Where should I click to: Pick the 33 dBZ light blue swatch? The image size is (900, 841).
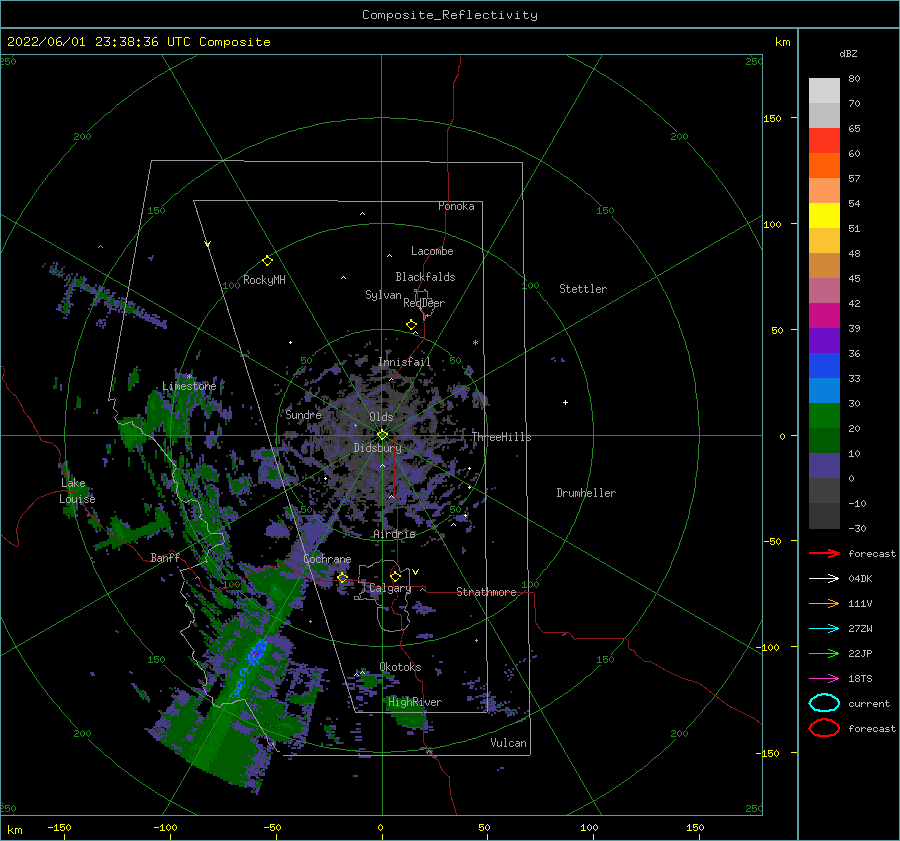pyautogui.click(x=824, y=390)
